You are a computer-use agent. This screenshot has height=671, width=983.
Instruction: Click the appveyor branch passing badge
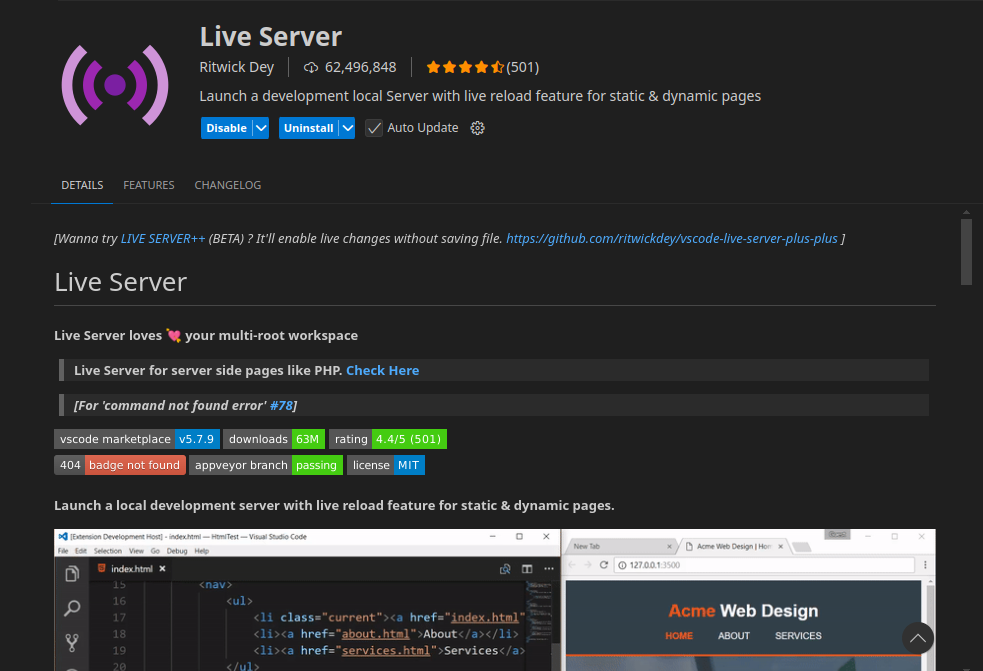point(266,465)
